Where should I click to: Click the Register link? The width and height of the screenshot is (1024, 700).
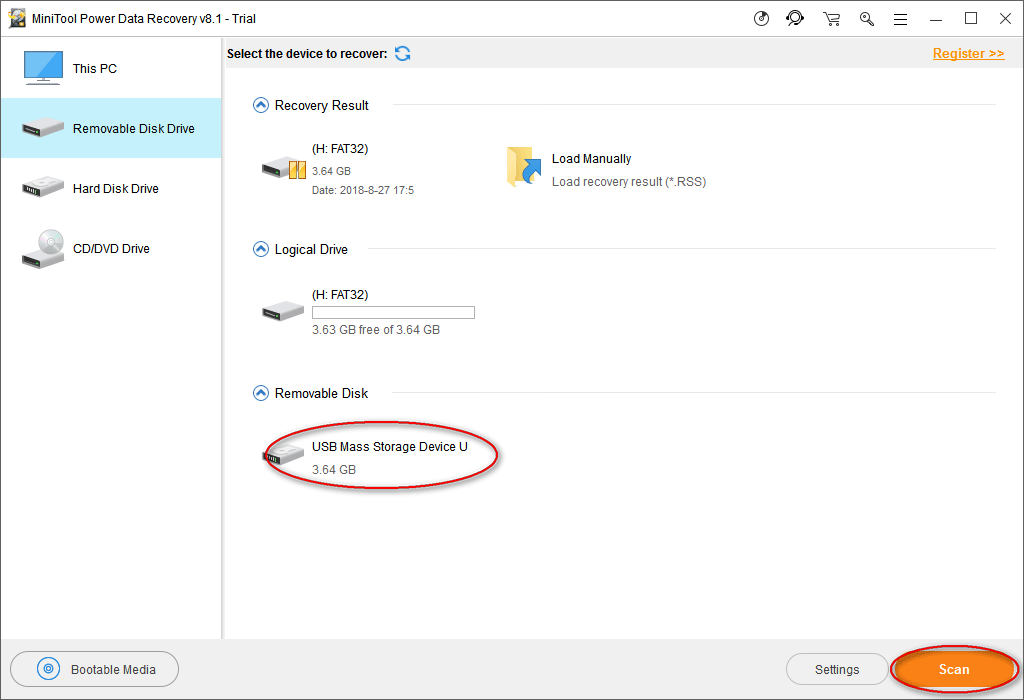pyautogui.click(x=968, y=53)
